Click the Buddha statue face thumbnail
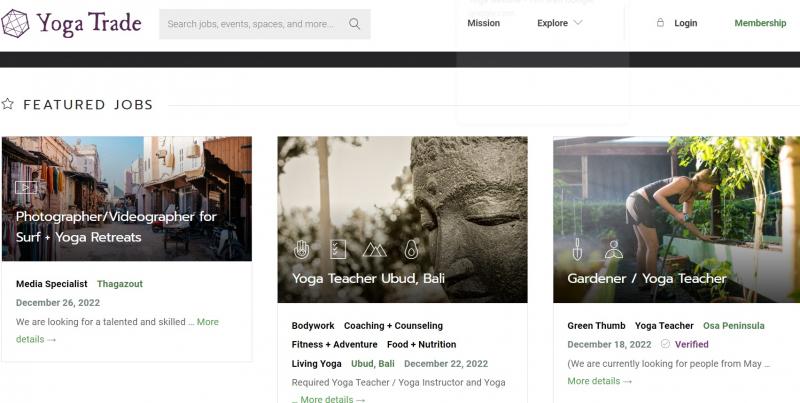The image size is (800, 403). point(403,219)
